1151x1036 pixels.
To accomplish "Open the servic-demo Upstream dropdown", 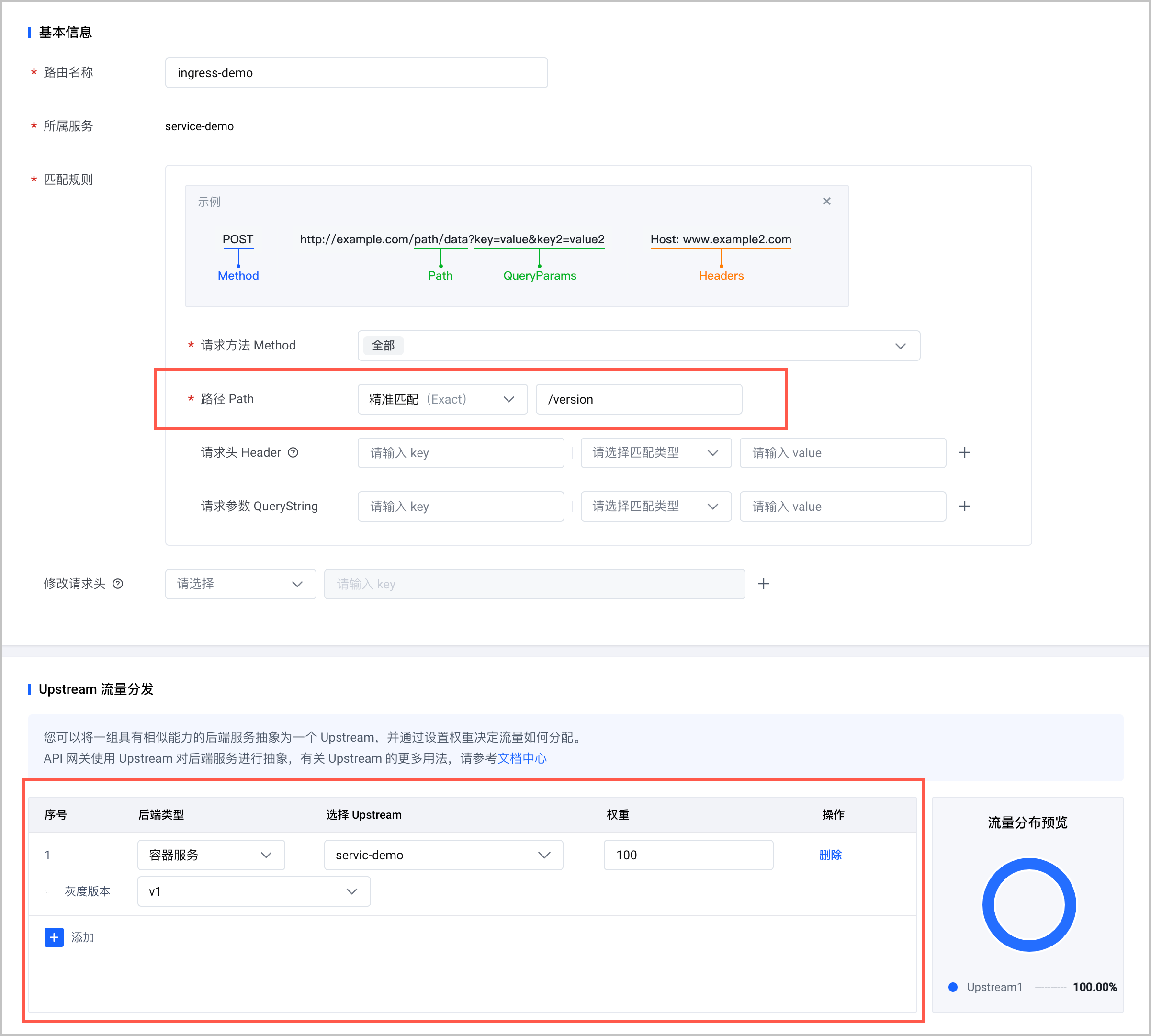I will point(443,855).
